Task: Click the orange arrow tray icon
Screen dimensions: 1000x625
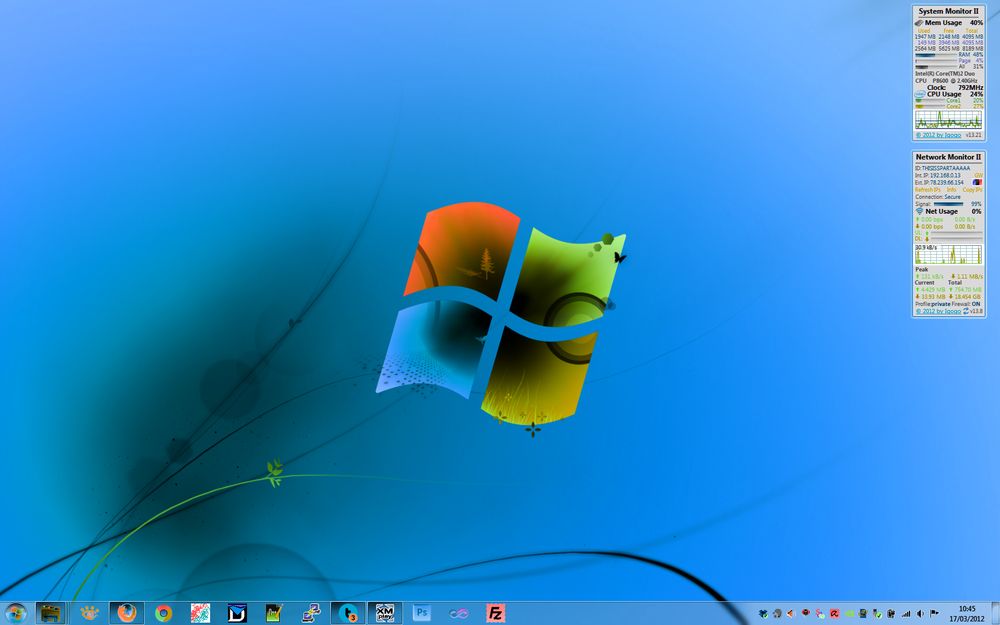Action: coord(791,614)
